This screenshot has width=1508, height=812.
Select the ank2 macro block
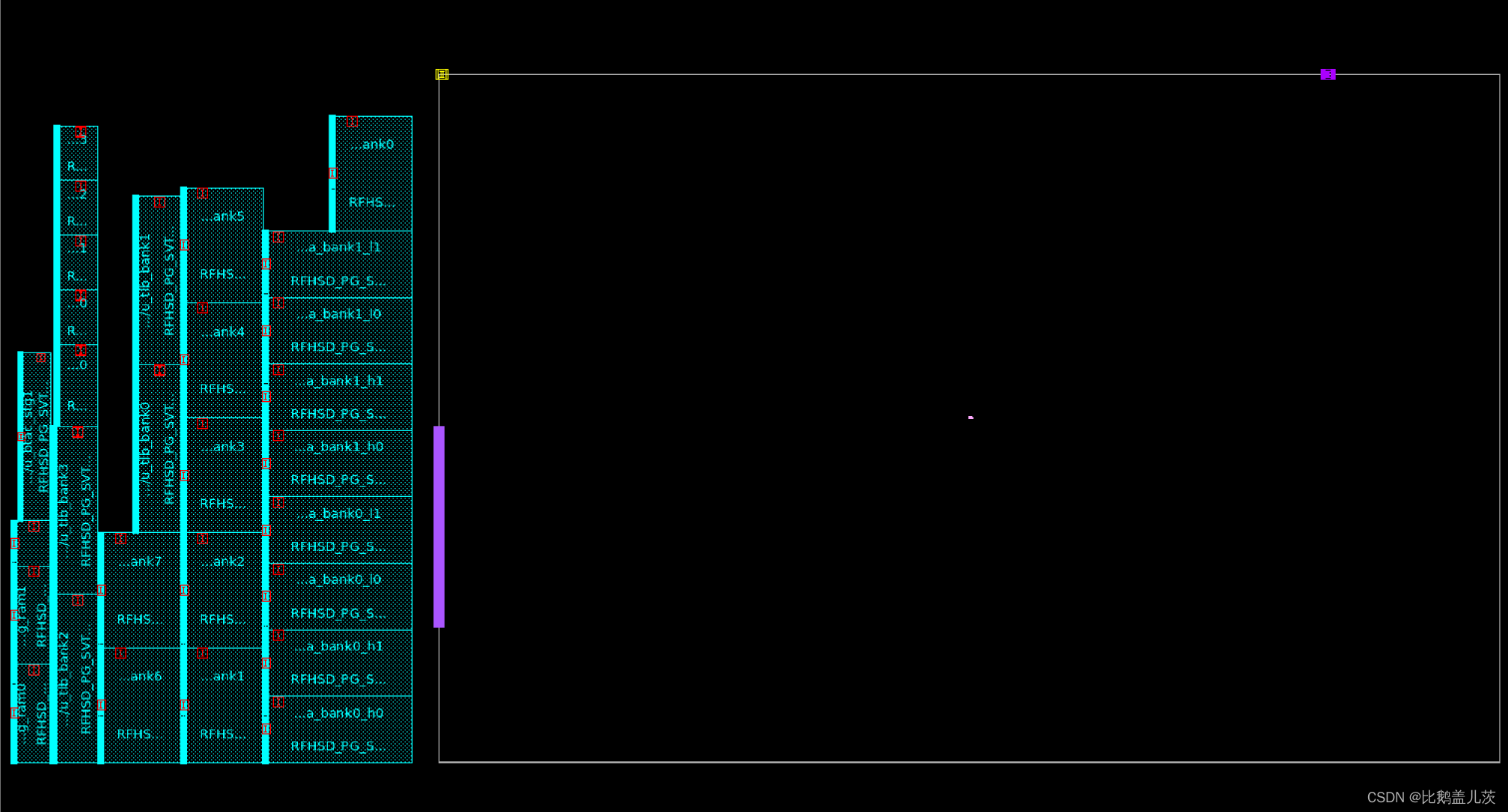point(222,562)
